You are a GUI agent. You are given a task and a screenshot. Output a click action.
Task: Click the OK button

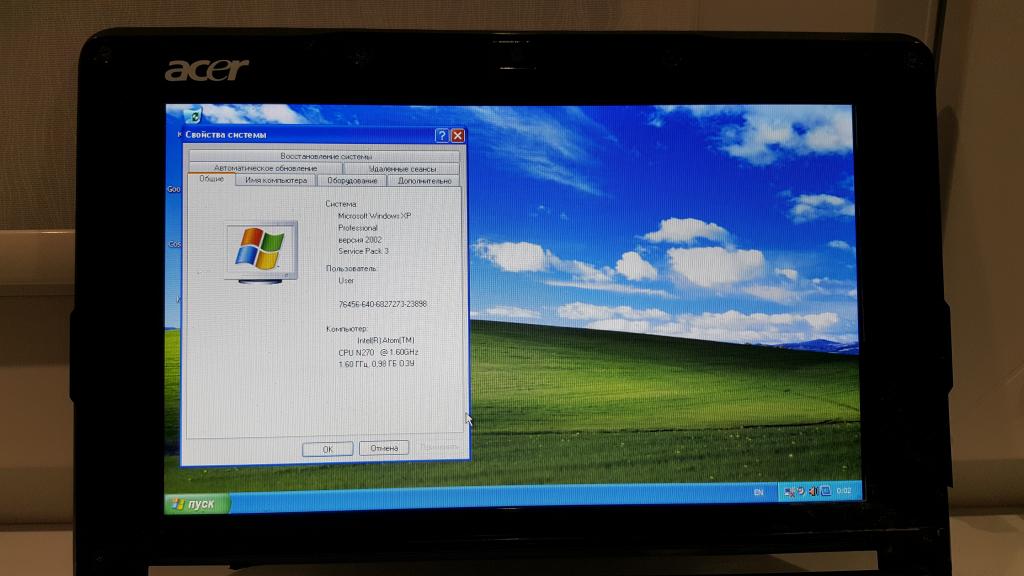click(x=328, y=449)
